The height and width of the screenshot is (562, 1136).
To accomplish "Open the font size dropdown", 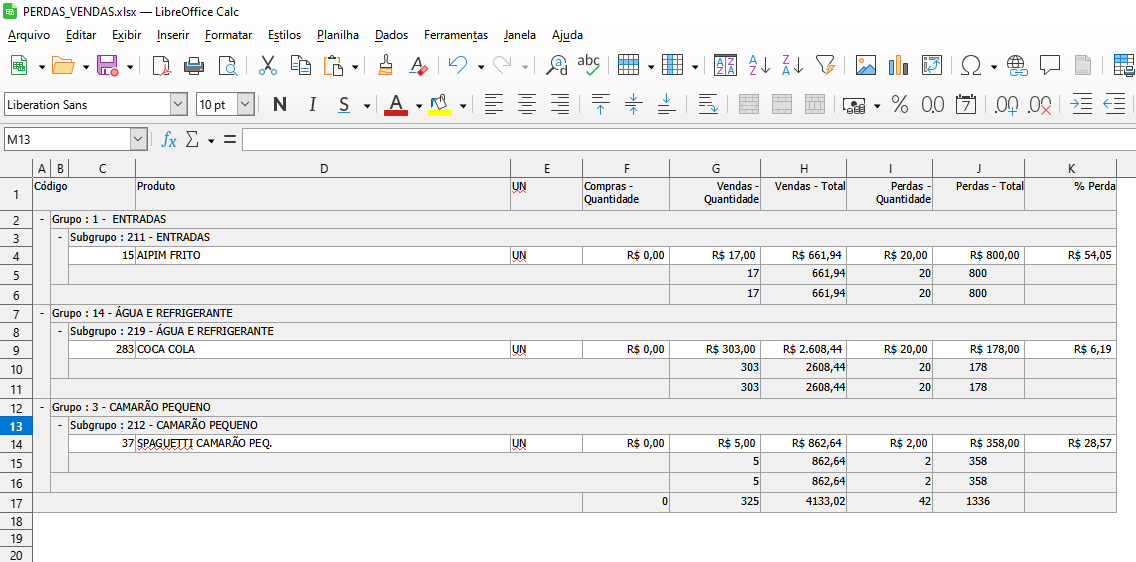I will tap(245, 104).
